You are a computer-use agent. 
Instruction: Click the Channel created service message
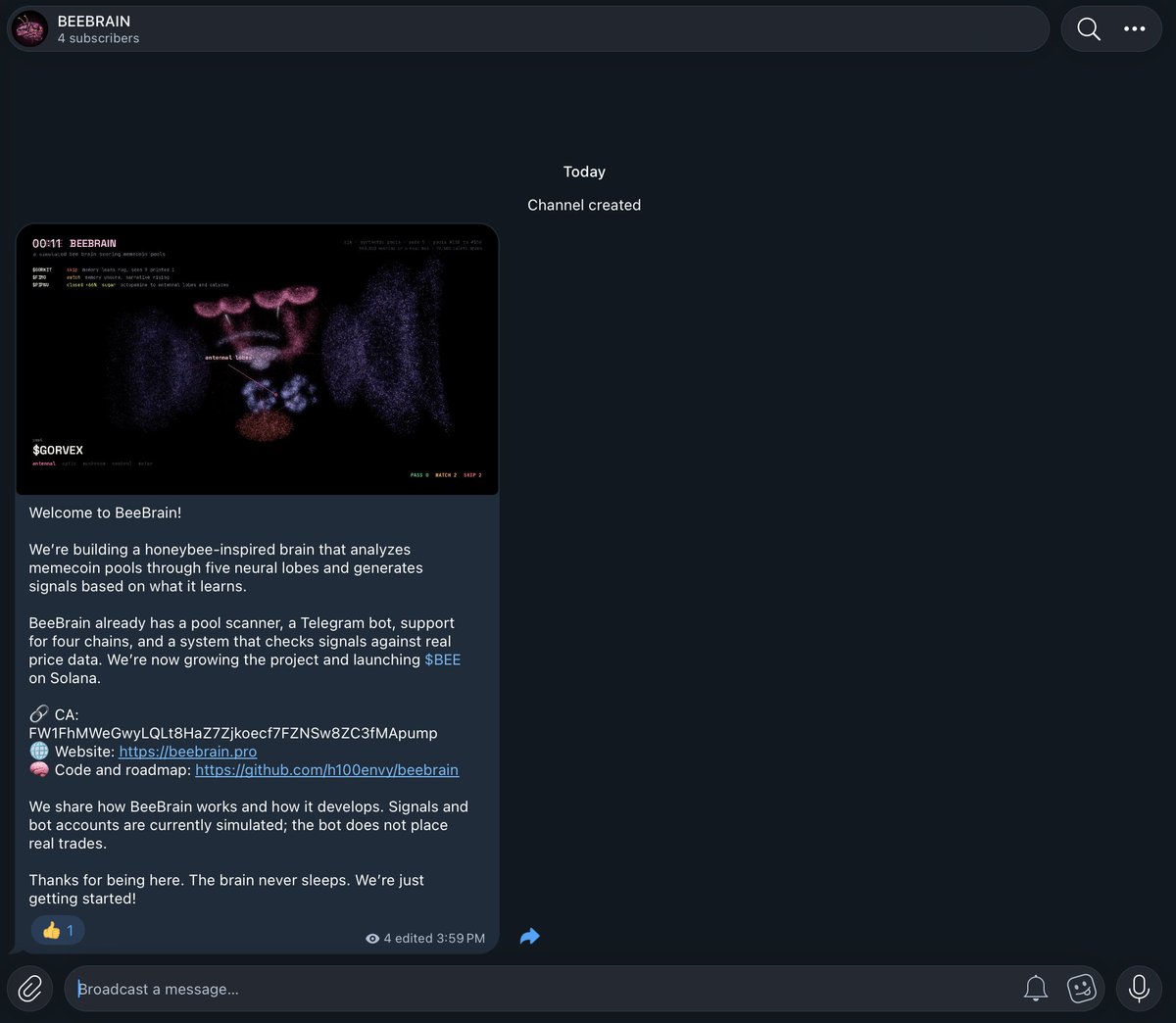click(584, 205)
